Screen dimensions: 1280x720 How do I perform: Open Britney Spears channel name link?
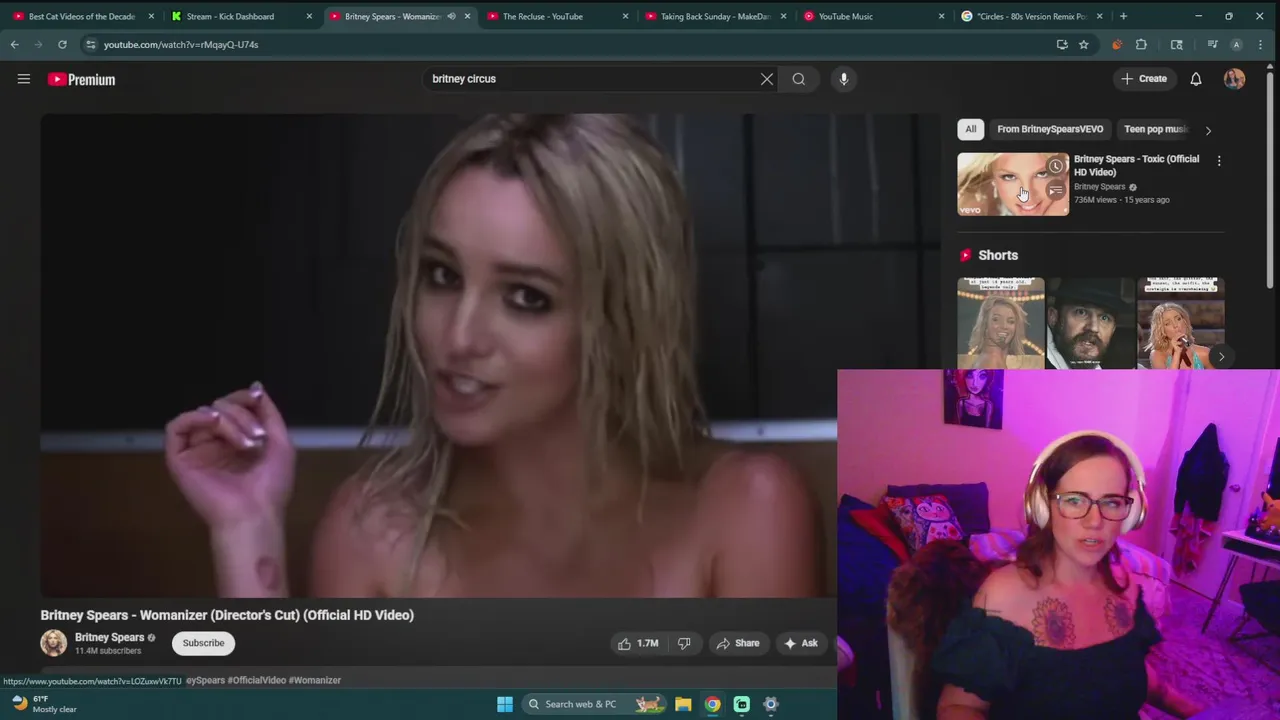(x=109, y=637)
